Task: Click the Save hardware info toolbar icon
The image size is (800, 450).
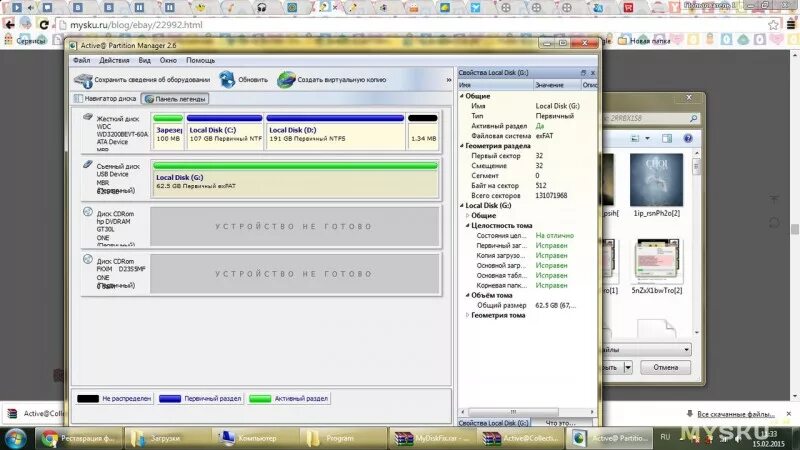Action: (83, 80)
